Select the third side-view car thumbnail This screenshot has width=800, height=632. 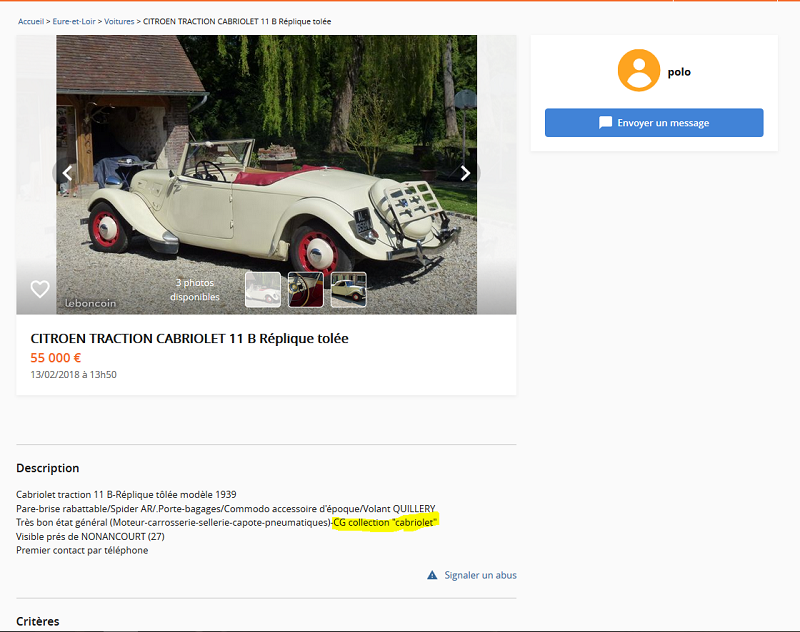click(348, 290)
